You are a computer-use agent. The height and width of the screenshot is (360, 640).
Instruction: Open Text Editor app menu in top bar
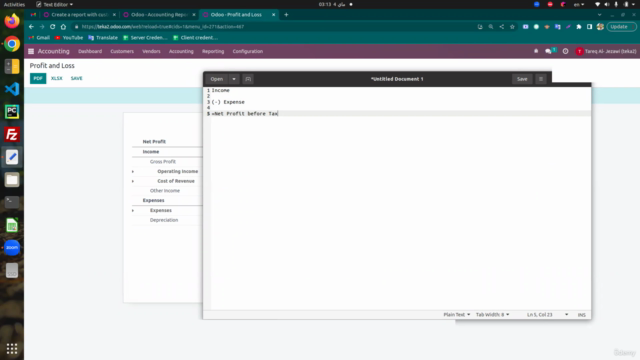(x=55, y=4)
